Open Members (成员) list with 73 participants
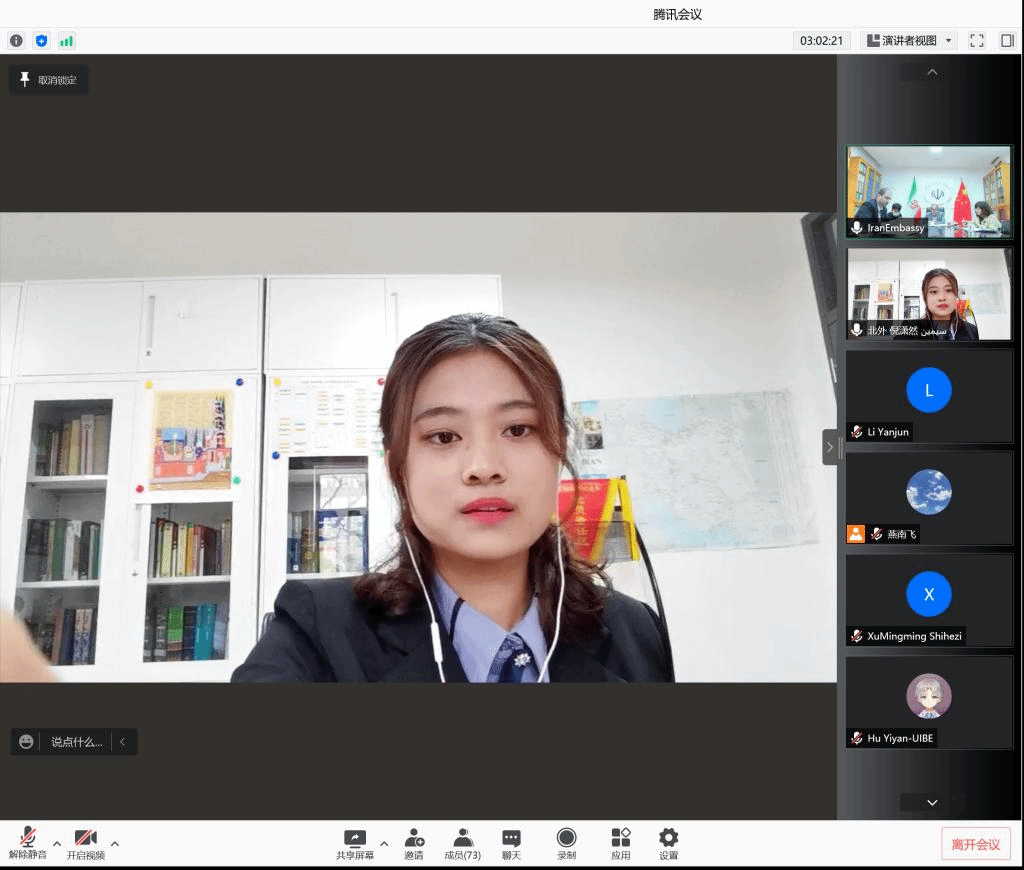Image resolution: width=1024 pixels, height=870 pixels. 463,844
